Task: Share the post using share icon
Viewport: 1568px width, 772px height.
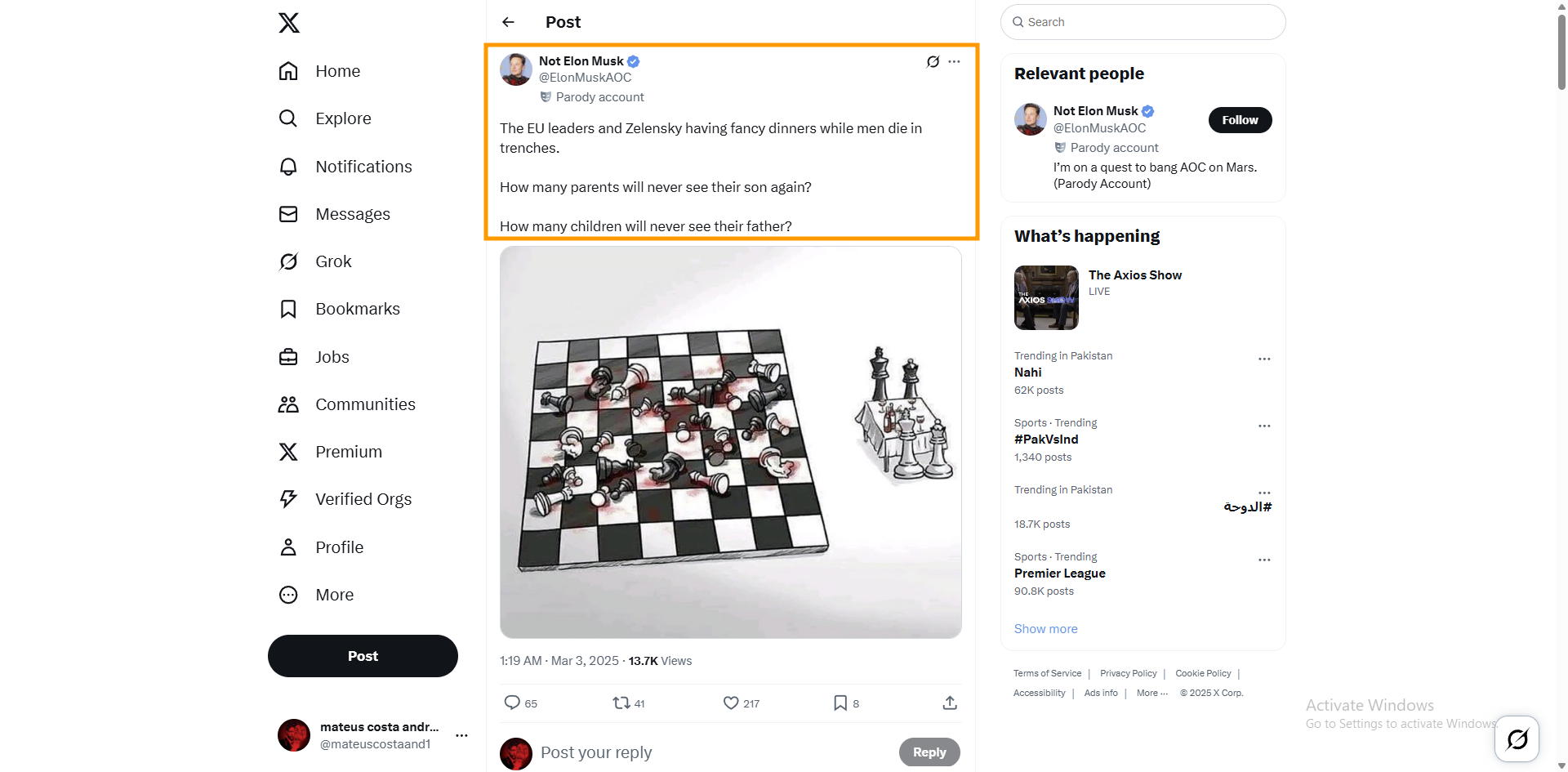Action: pyautogui.click(x=950, y=703)
